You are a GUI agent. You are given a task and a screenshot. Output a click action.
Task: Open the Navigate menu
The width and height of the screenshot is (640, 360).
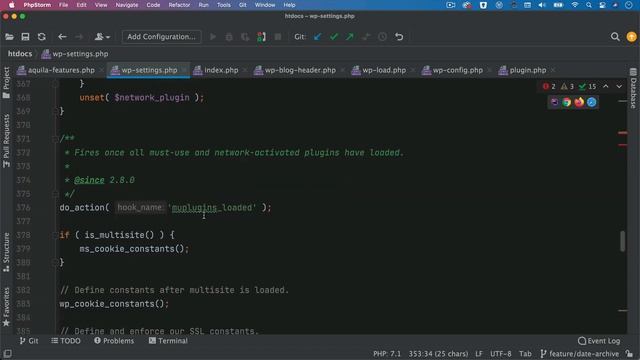[x=127, y=5]
